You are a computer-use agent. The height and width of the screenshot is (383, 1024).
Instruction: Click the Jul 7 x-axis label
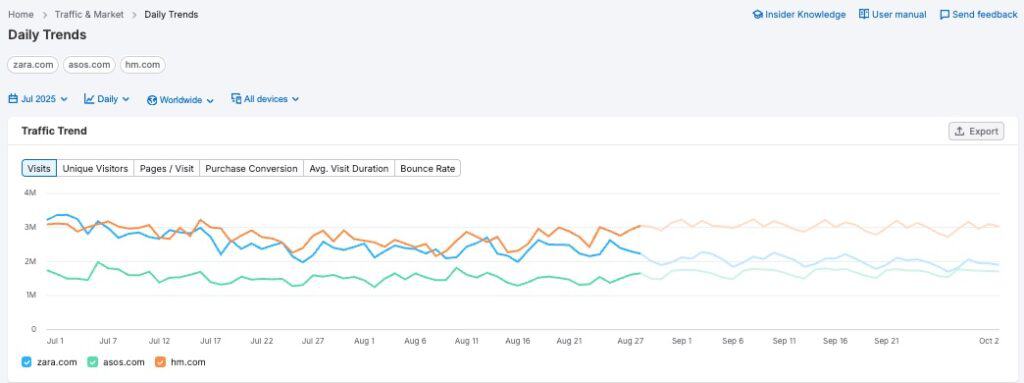[108, 341]
